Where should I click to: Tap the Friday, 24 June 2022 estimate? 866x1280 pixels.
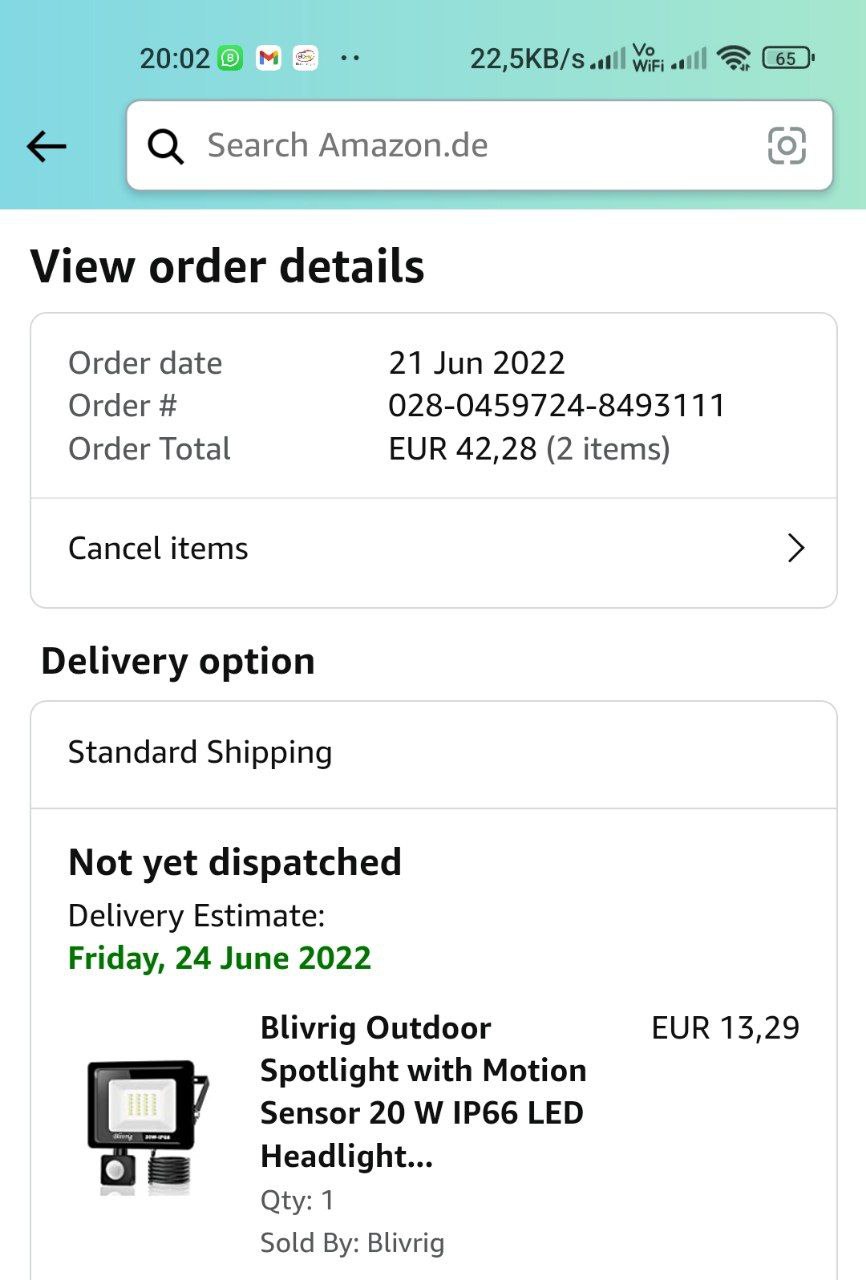(219, 958)
